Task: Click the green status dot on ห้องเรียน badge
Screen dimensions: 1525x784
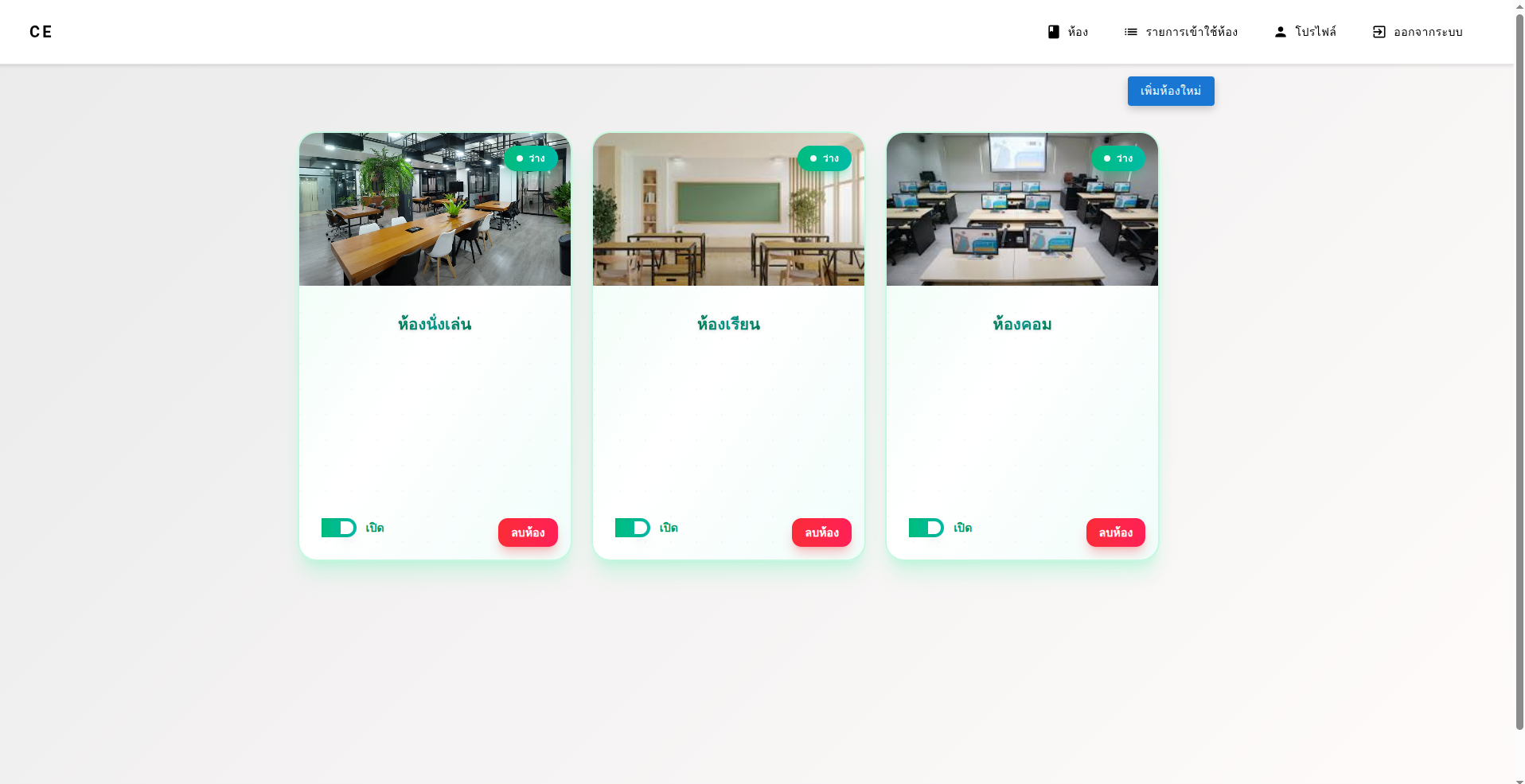Action: pos(814,158)
